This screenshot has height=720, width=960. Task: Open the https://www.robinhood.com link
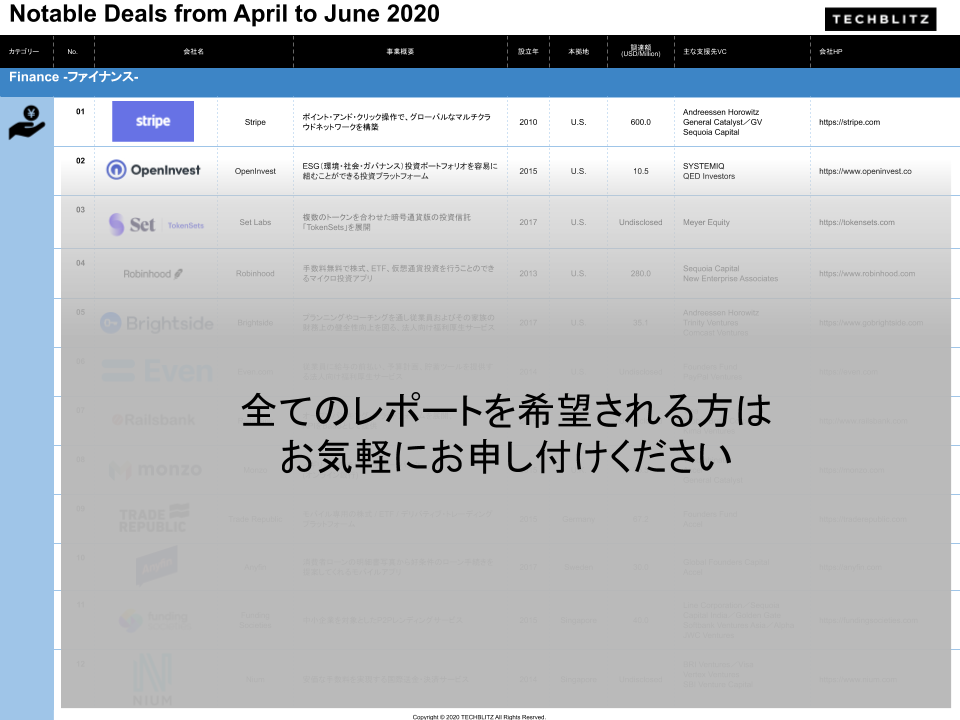point(867,274)
